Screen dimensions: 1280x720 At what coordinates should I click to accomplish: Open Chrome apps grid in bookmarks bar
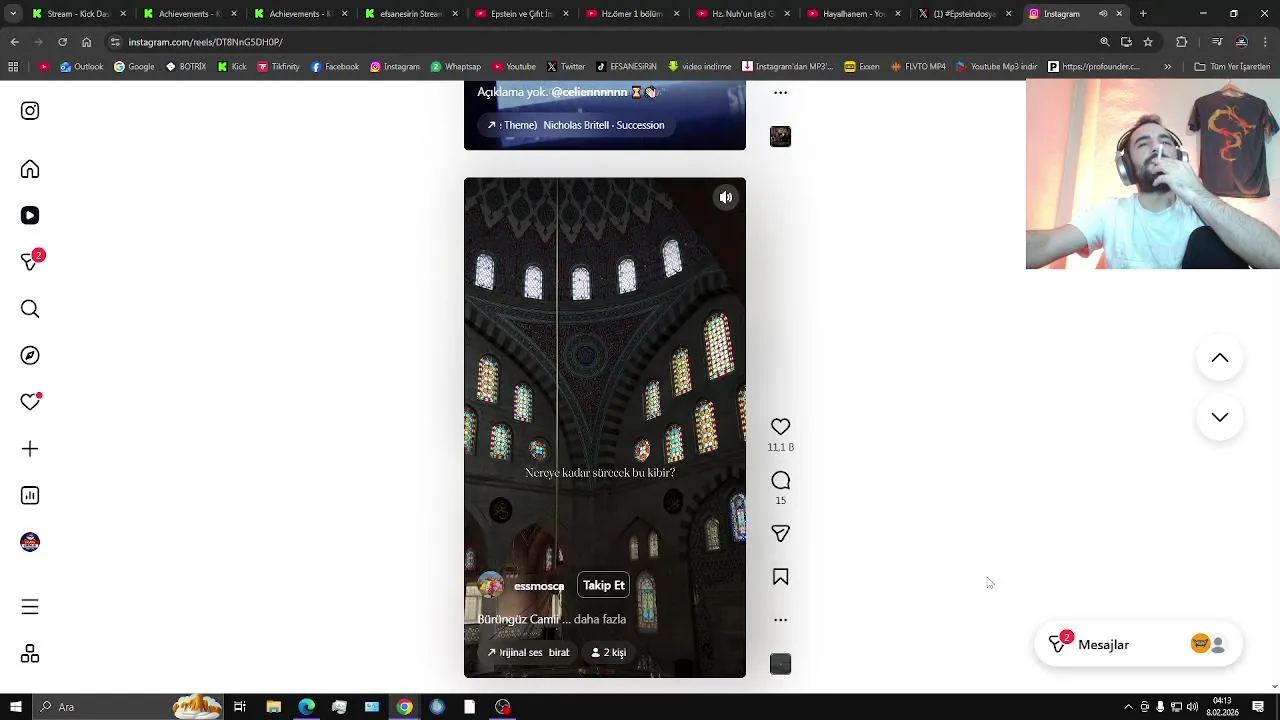13,67
